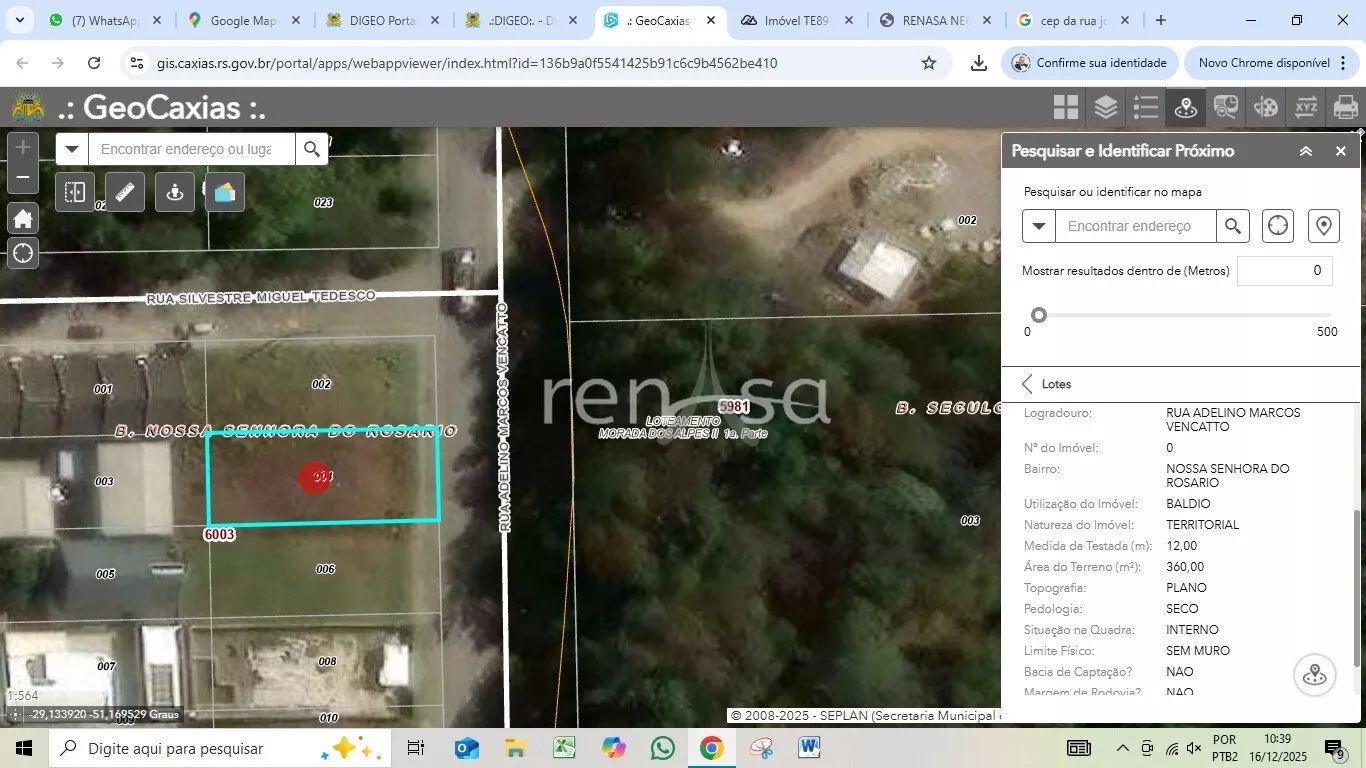Viewport: 1366px width, 768px height.
Task: Select the ruler measurement tool
Action: [x=125, y=192]
